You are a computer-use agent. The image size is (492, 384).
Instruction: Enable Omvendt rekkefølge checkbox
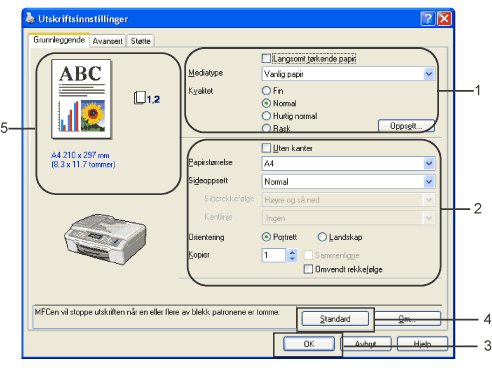point(308,269)
